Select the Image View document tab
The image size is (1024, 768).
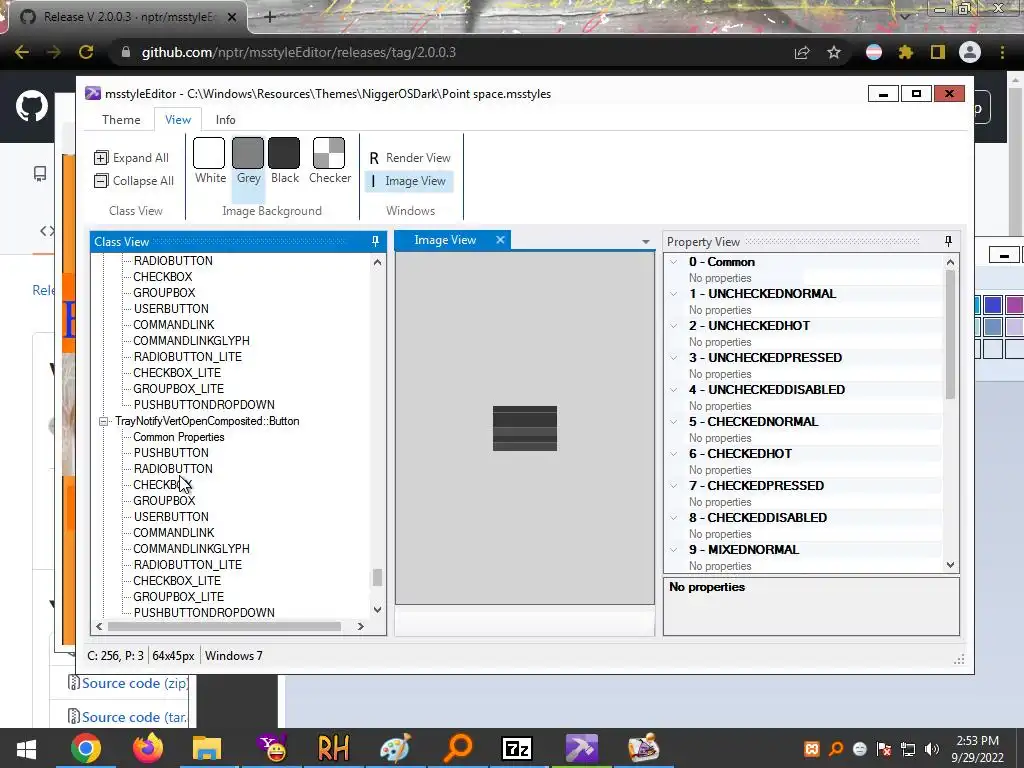click(445, 240)
